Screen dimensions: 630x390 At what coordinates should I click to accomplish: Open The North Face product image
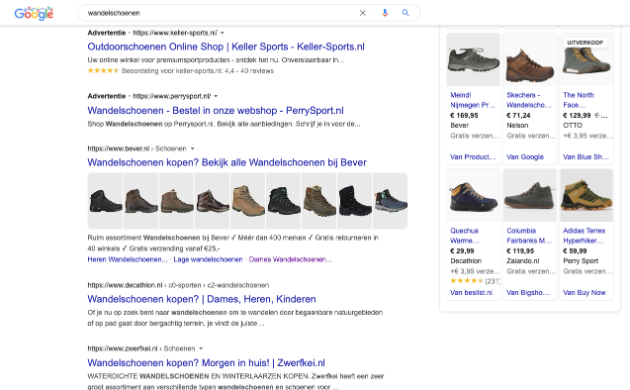tap(586, 59)
